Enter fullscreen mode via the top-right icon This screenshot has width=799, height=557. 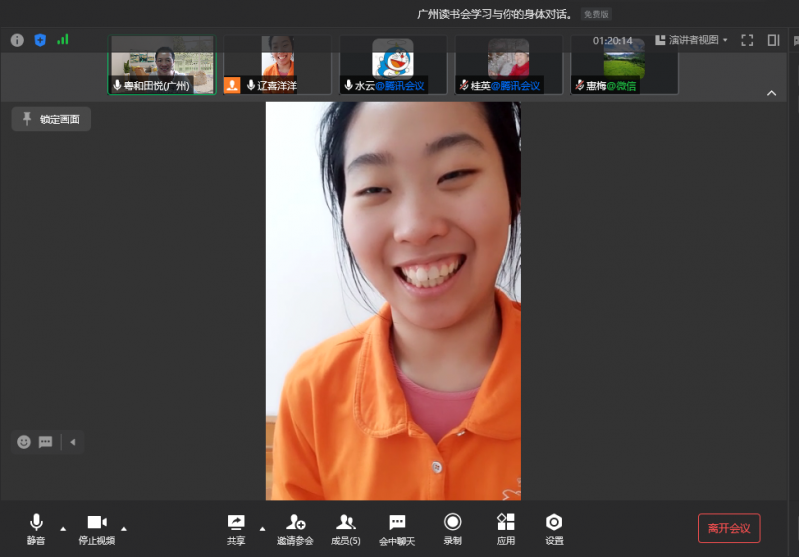[x=747, y=40]
